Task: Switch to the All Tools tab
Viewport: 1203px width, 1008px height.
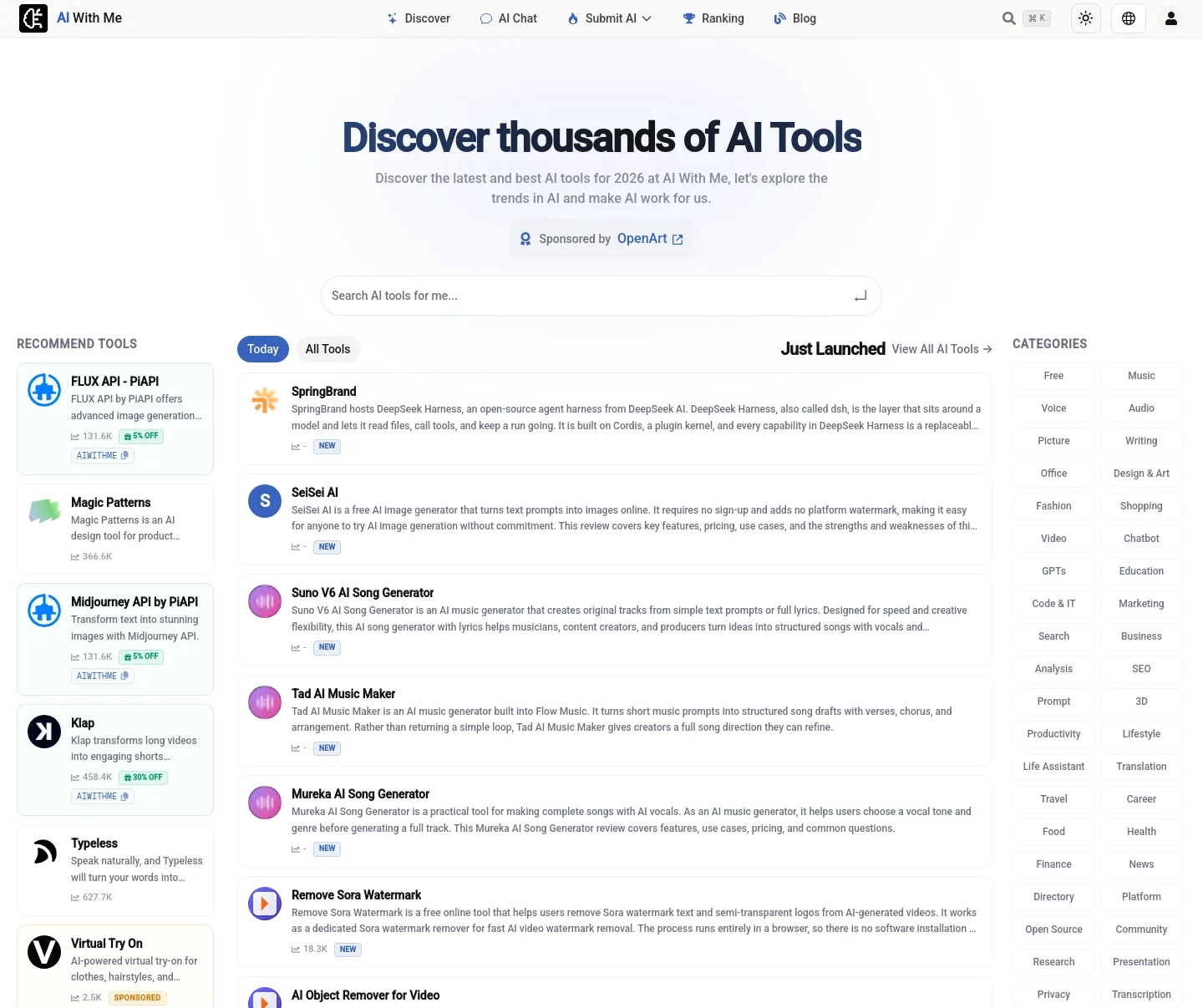Action: coord(327,349)
